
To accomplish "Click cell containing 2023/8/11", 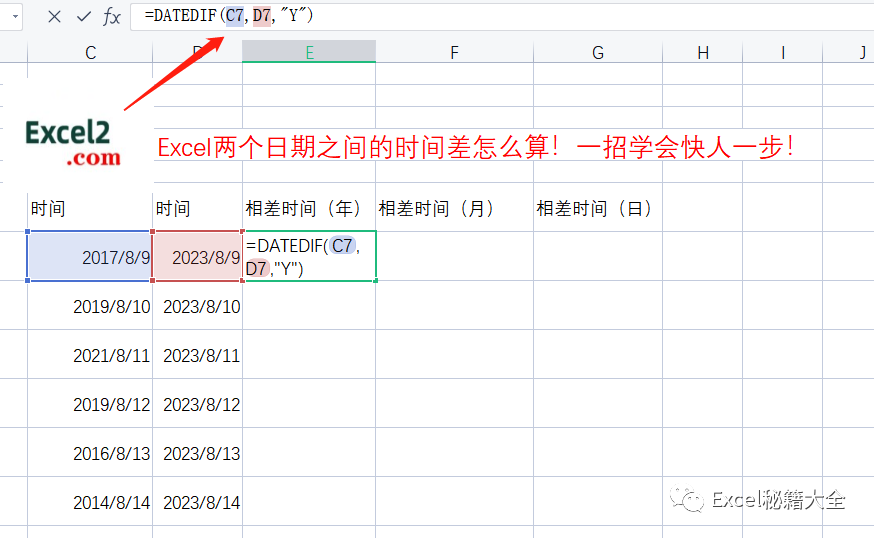I will pyautogui.click(x=197, y=355).
